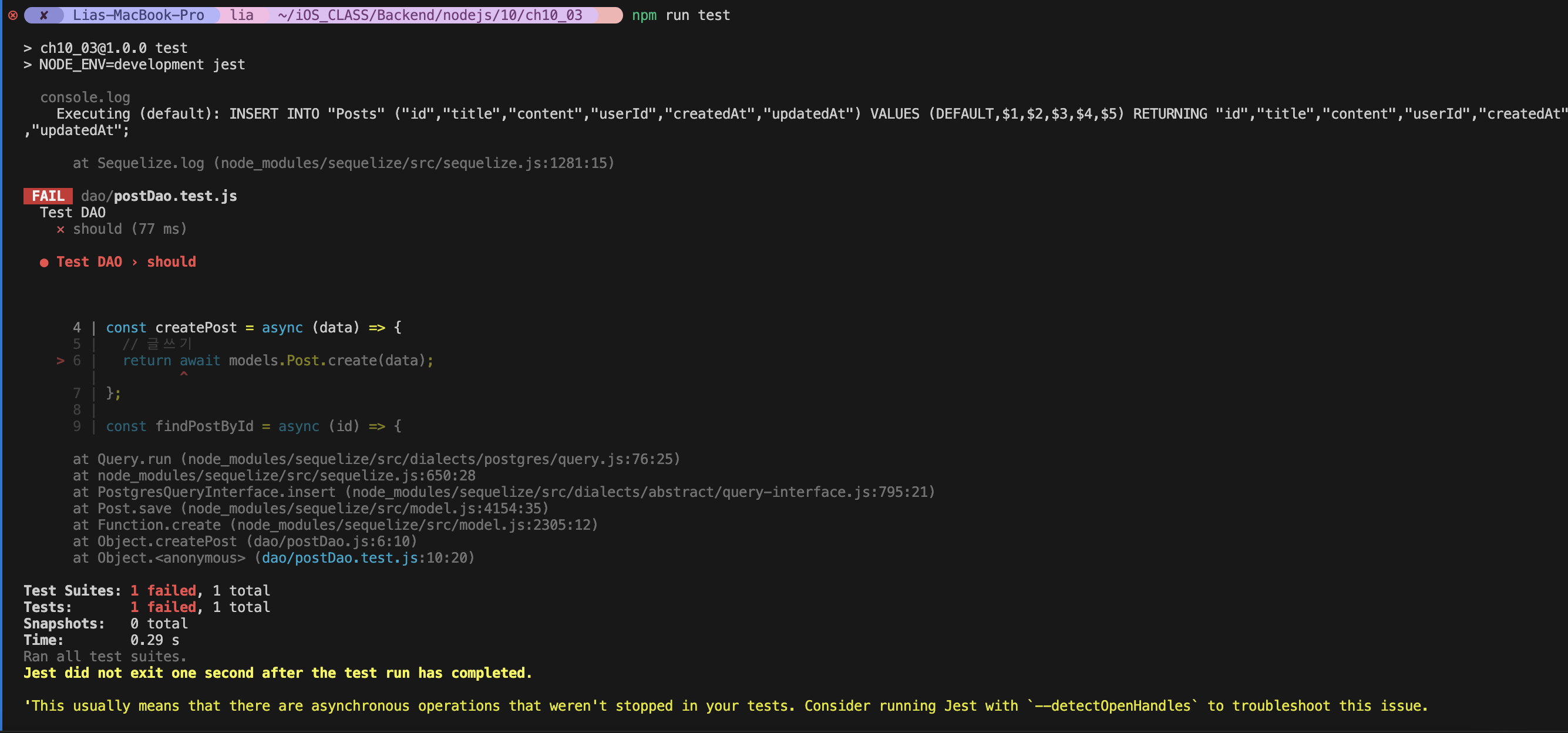
Task: Click the red caret under 'await'
Action: [x=184, y=374]
